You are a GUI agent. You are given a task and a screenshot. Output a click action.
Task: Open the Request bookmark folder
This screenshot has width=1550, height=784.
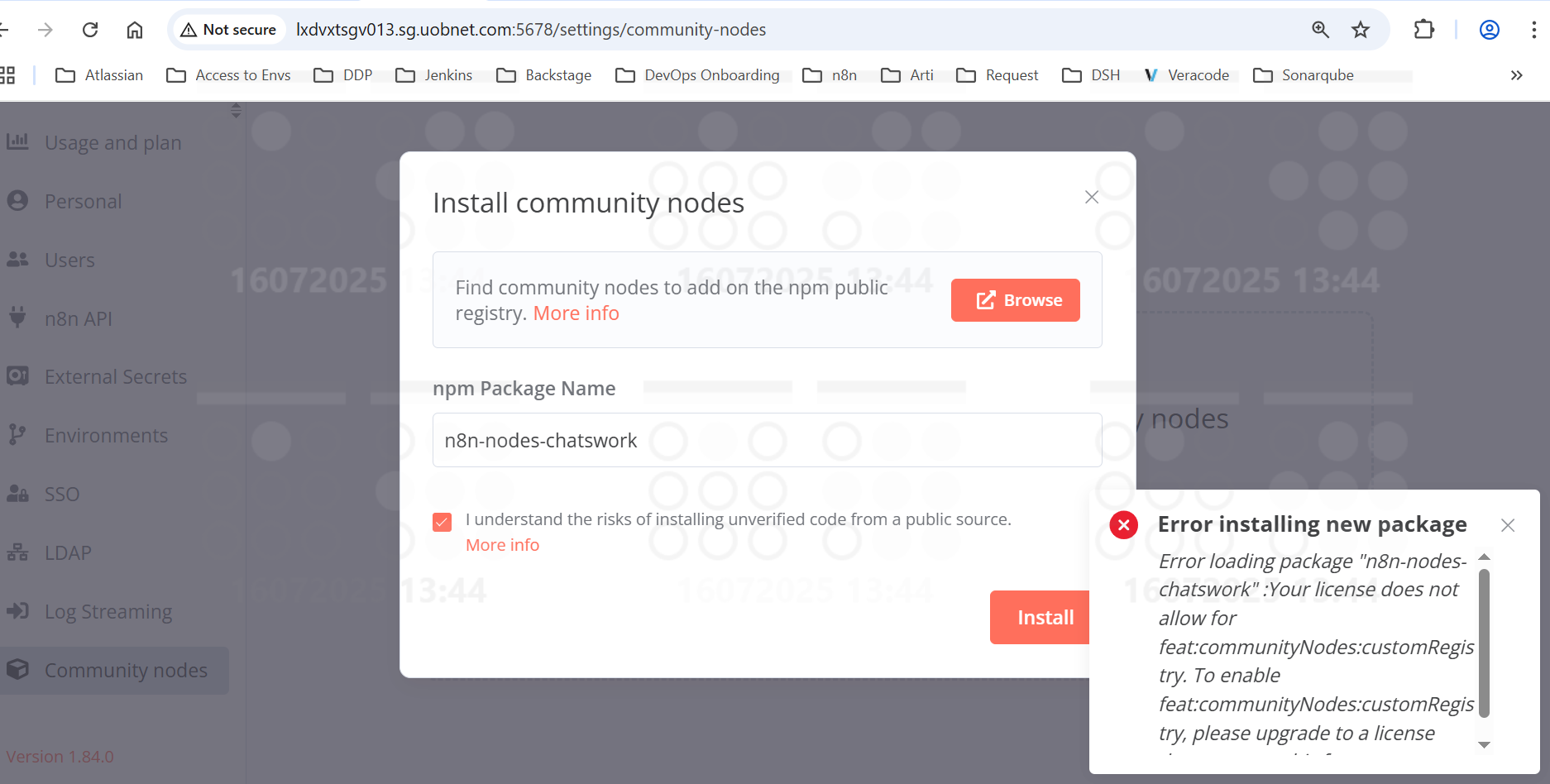(997, 75)
